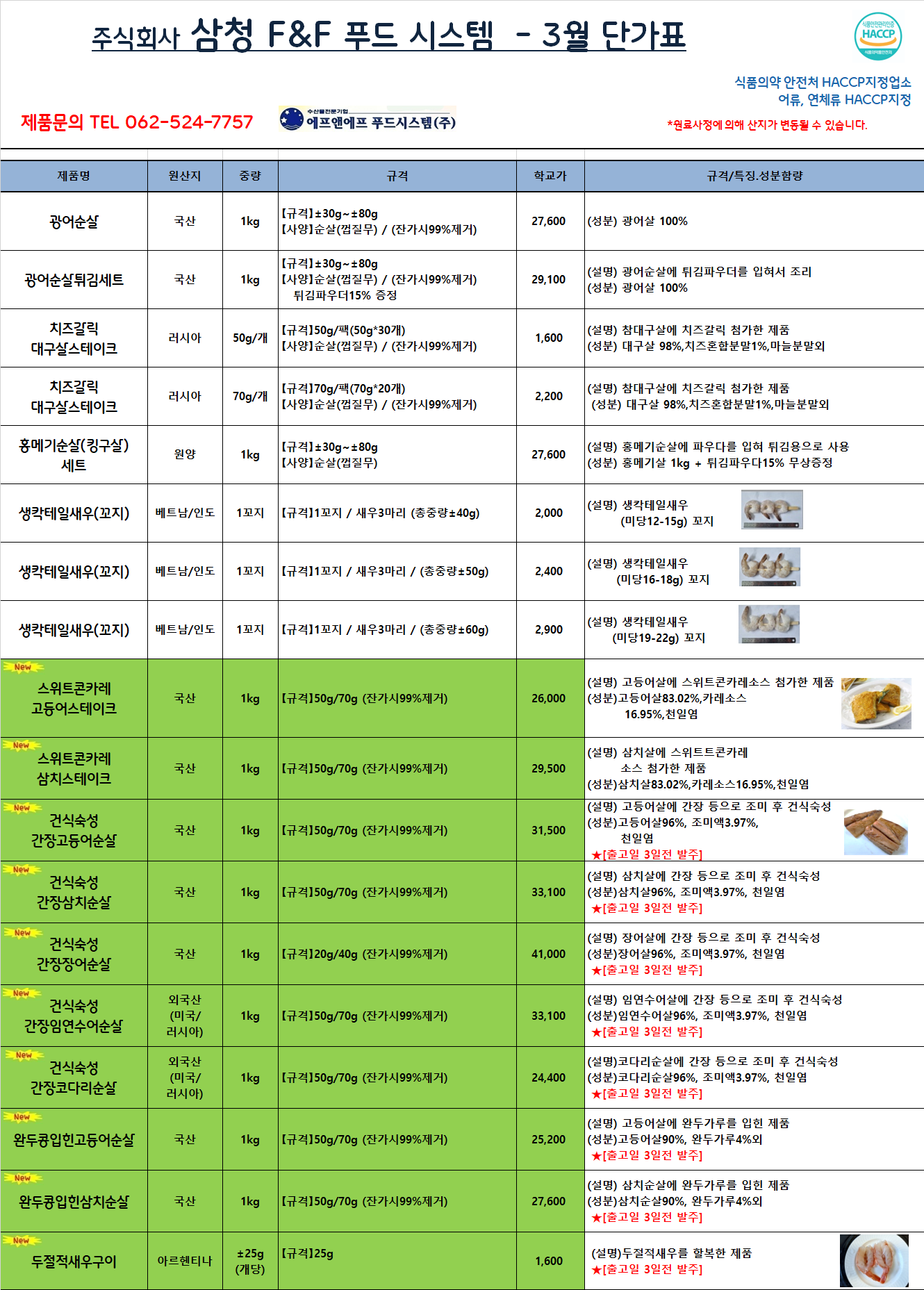Viewport: 924px width, 1290px height.
Task: Click the New badge on 스위트콘카레 삼치스테이크 row
Action: pyautogui.click(x=22, y=745)
